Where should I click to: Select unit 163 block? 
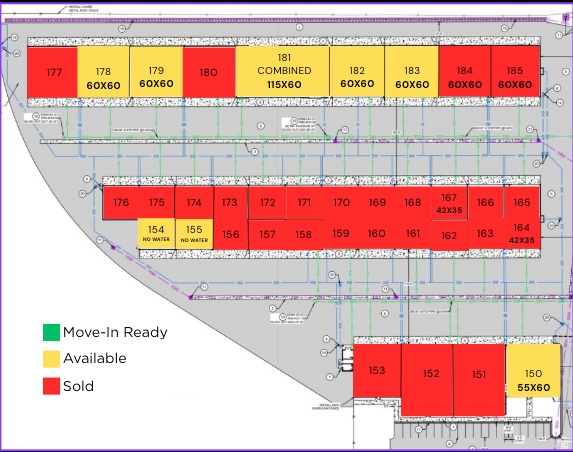(485, 234)
